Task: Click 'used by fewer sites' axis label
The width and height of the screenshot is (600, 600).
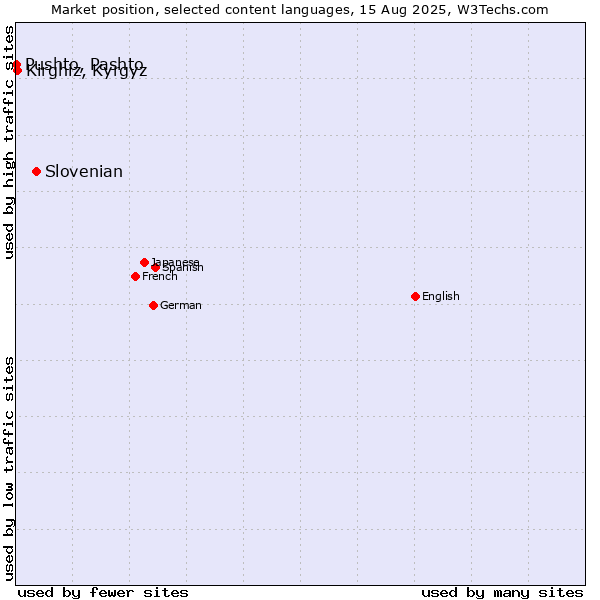Action: (103, 593)
